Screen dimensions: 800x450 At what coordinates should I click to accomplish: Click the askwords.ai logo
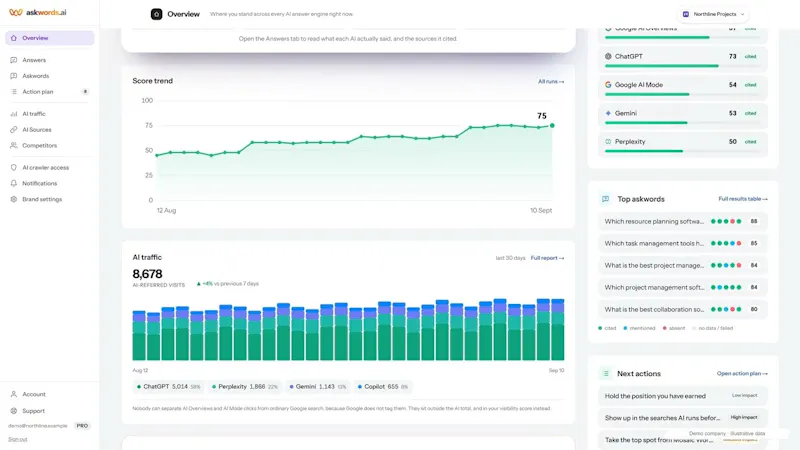point(38,12)
